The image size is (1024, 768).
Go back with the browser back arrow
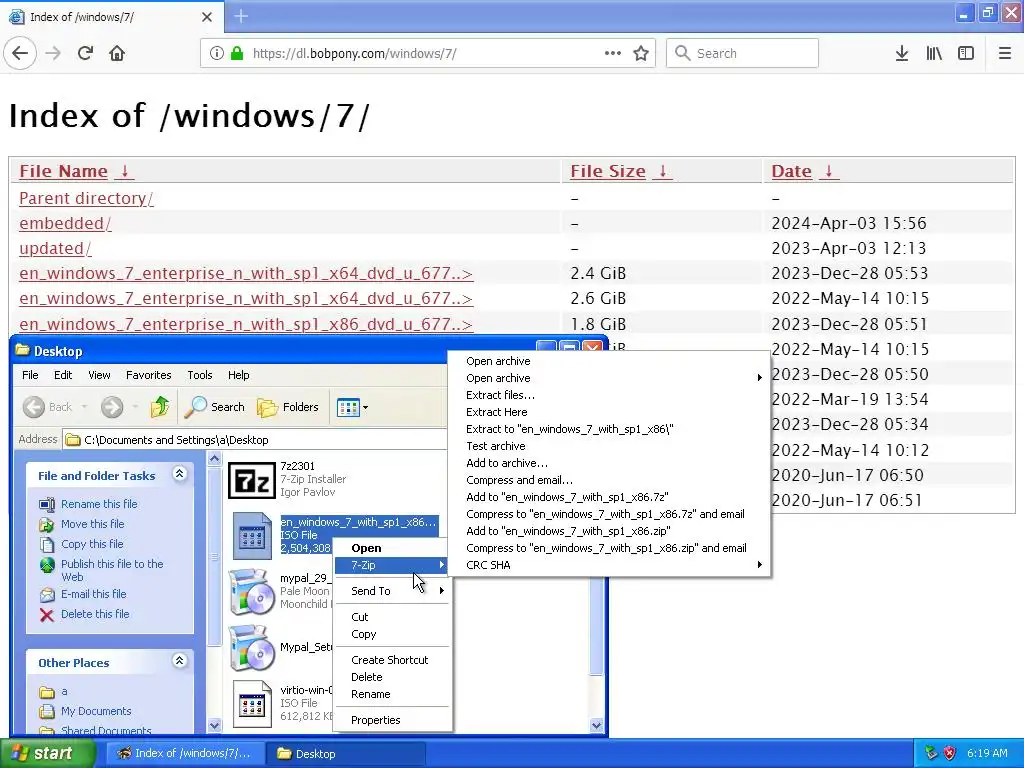[x=20, y=53]
